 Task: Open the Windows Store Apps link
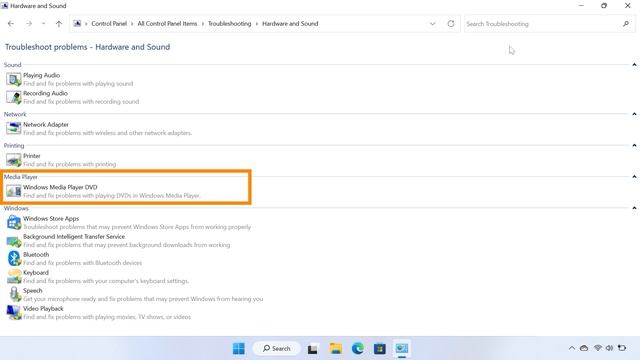(x=51, y=219)
